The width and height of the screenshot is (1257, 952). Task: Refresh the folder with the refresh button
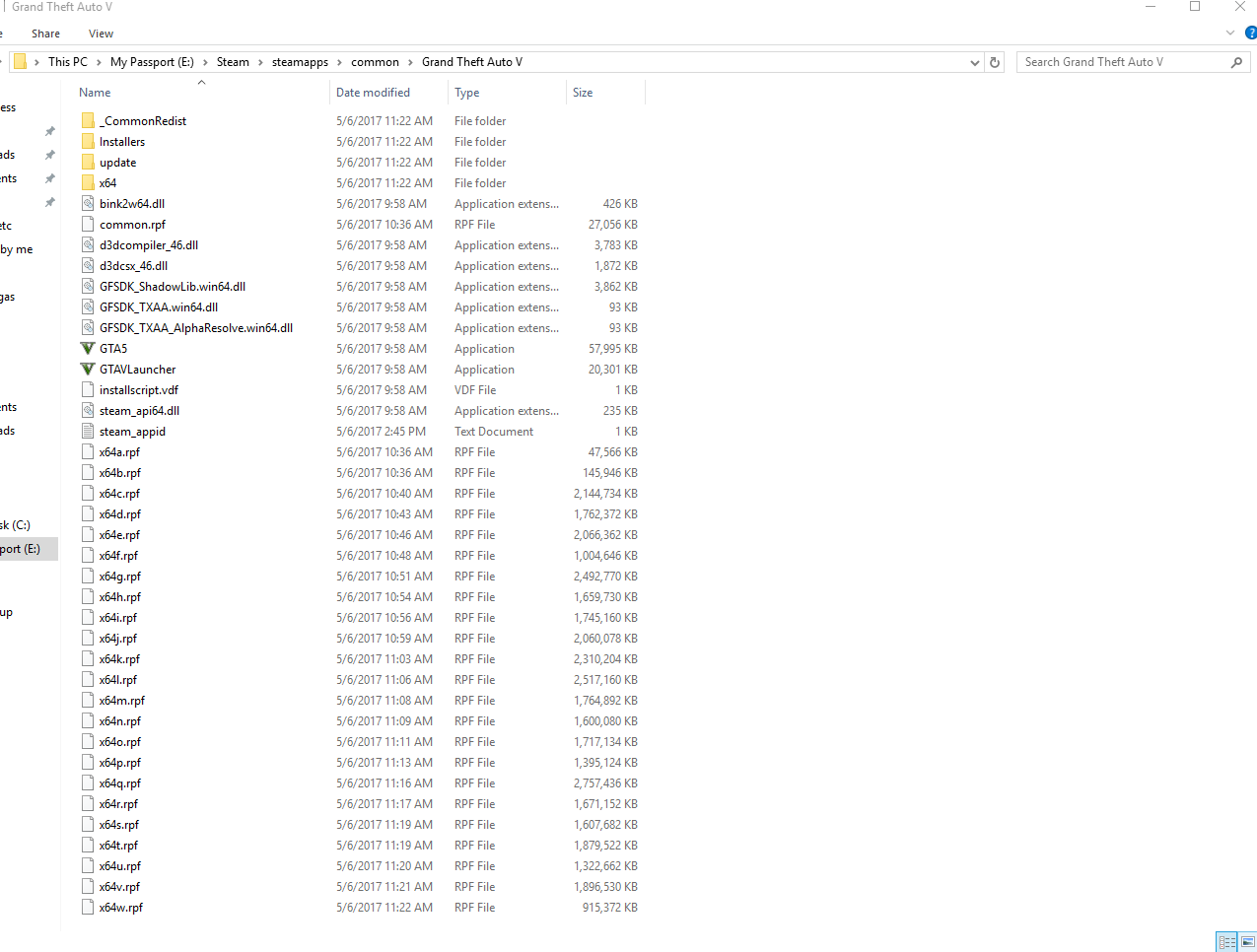(995, 62)
